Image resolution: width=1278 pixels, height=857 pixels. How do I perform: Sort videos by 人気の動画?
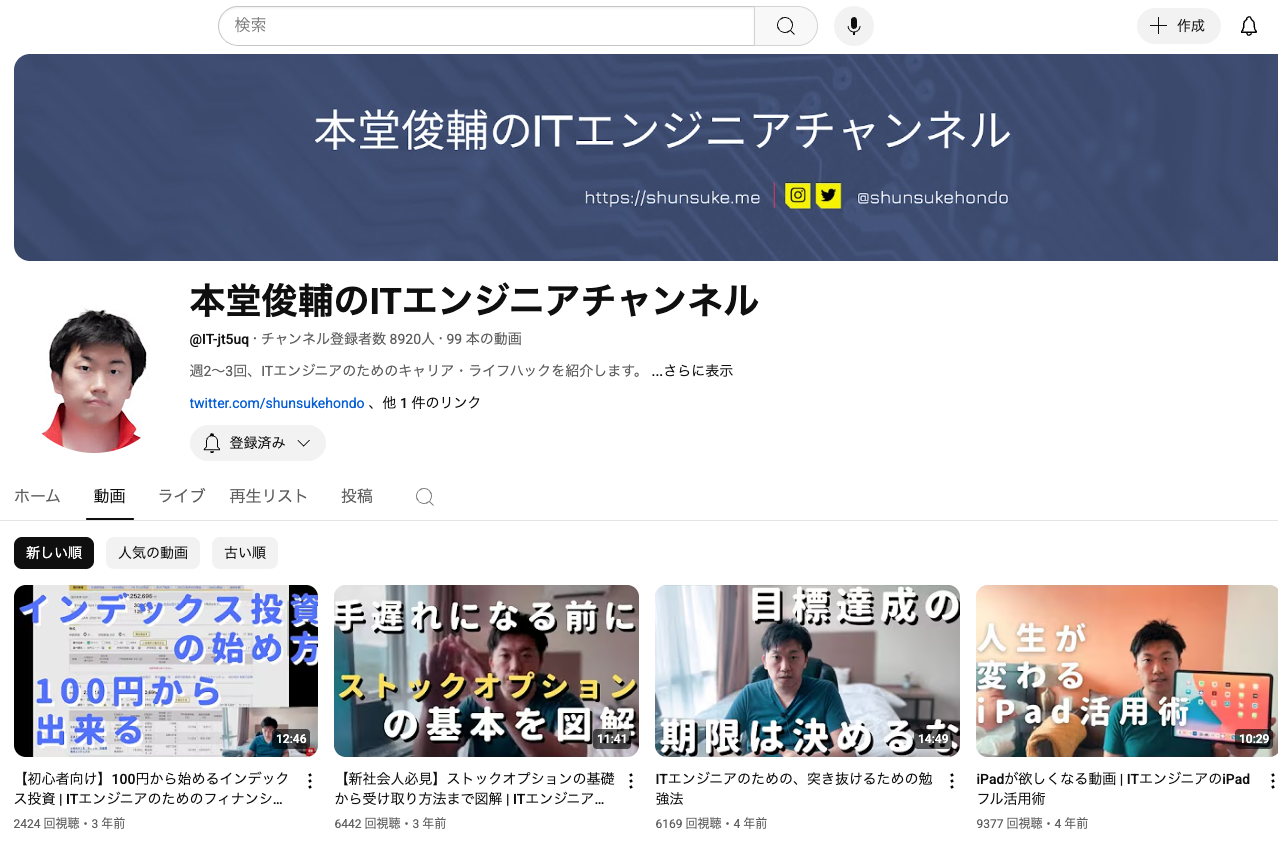(153, 553)
